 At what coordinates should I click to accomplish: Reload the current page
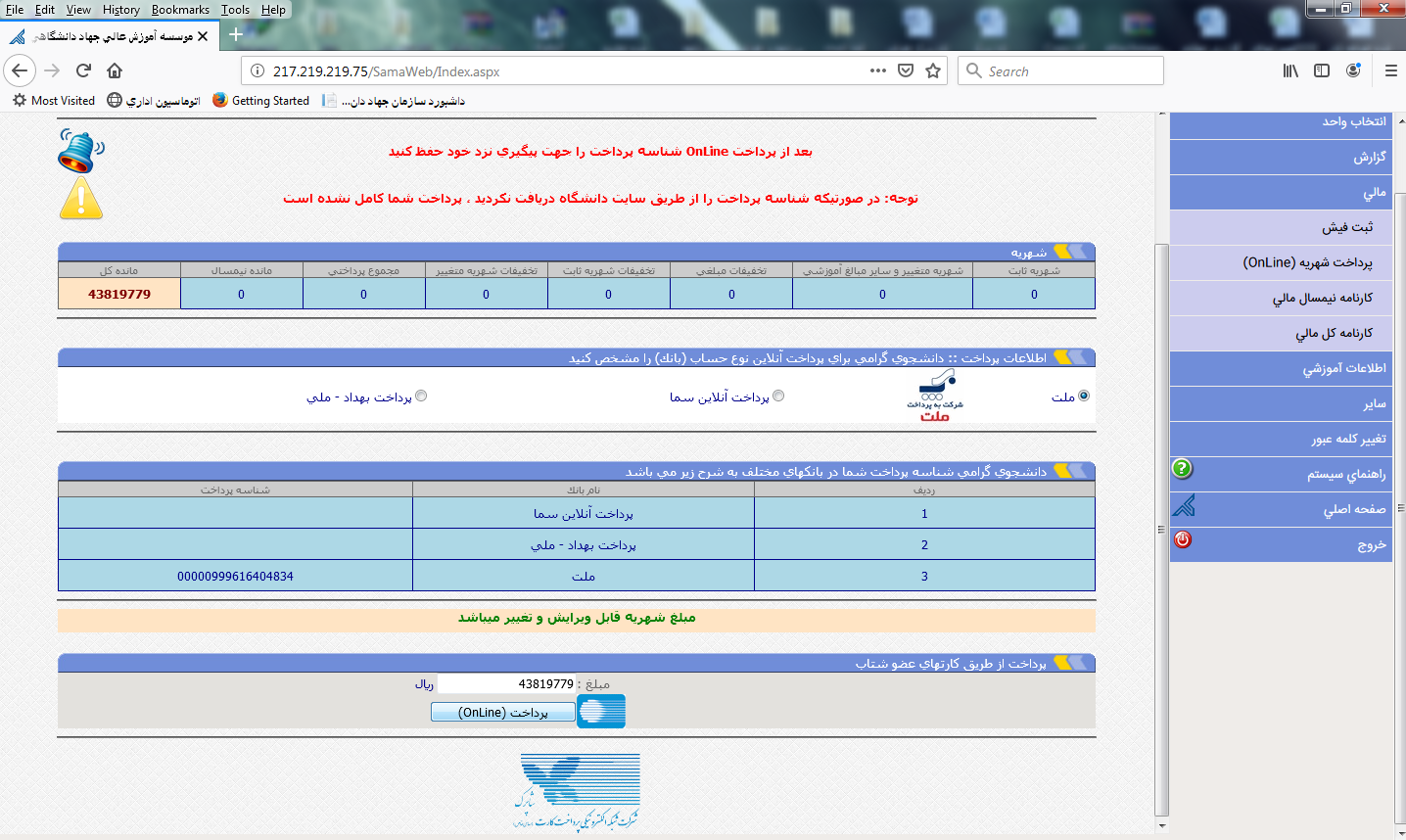(83, 70)
